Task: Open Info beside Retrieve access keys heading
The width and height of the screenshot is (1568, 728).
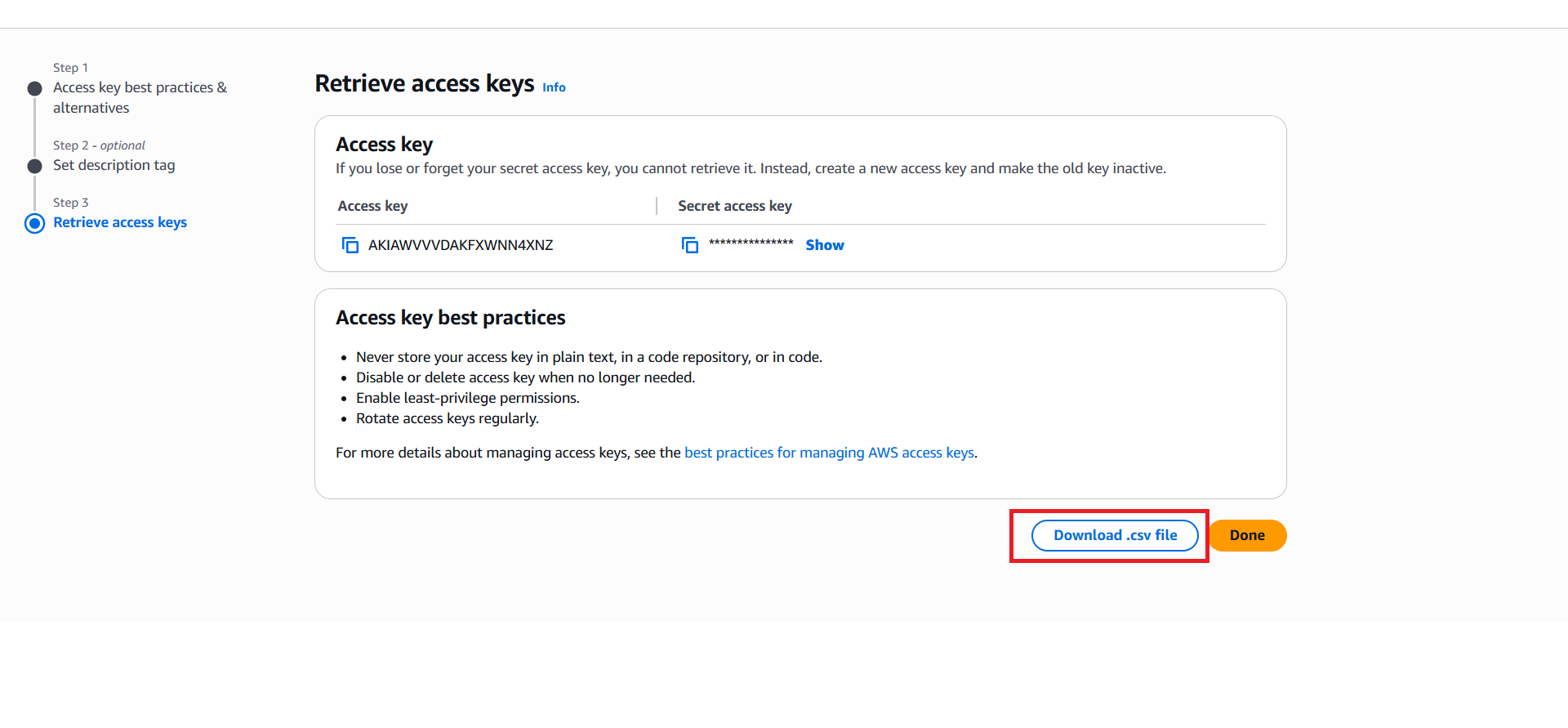Action: click(554, 87)
